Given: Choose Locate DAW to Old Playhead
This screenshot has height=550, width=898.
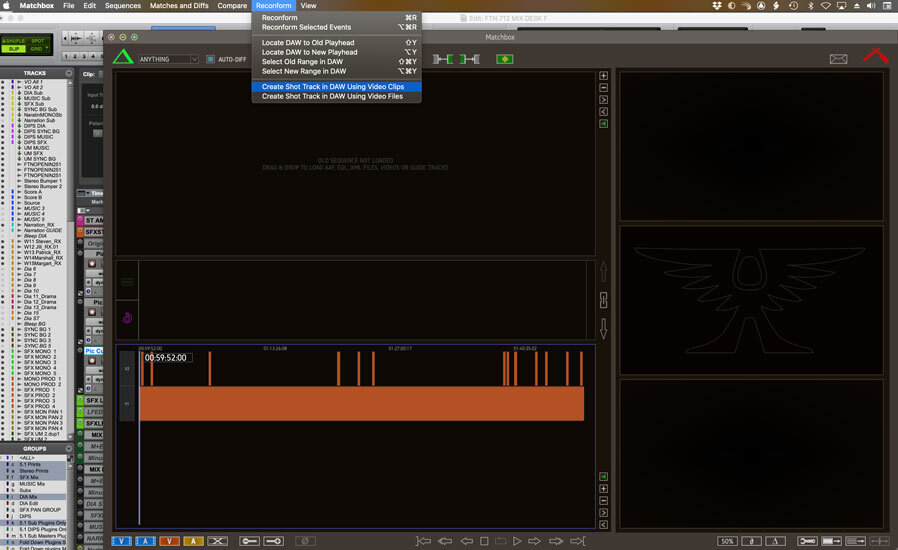Looking at the screenshot, I should tap(336, 42).
